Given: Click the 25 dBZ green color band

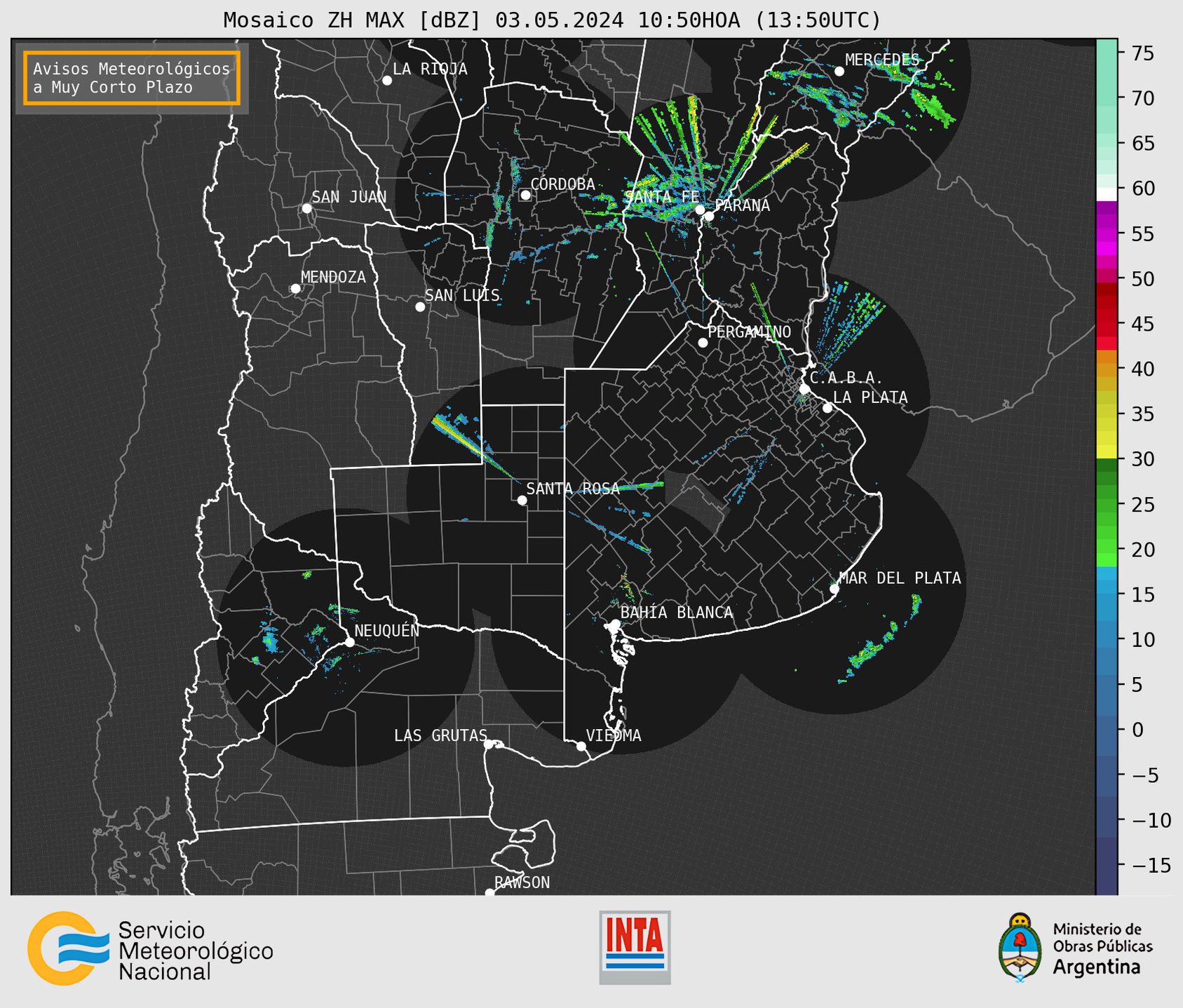Looking at the screenshot, I should click(x=1107, y=504).
